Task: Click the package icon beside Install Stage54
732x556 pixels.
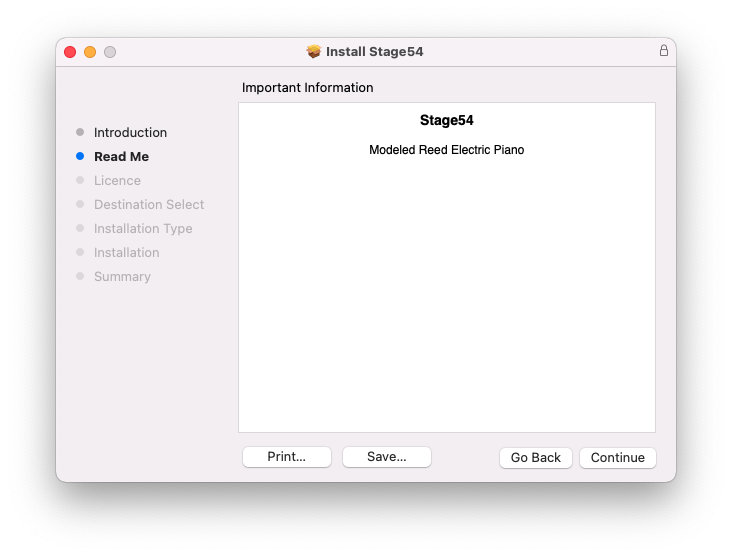Action: 314,51
